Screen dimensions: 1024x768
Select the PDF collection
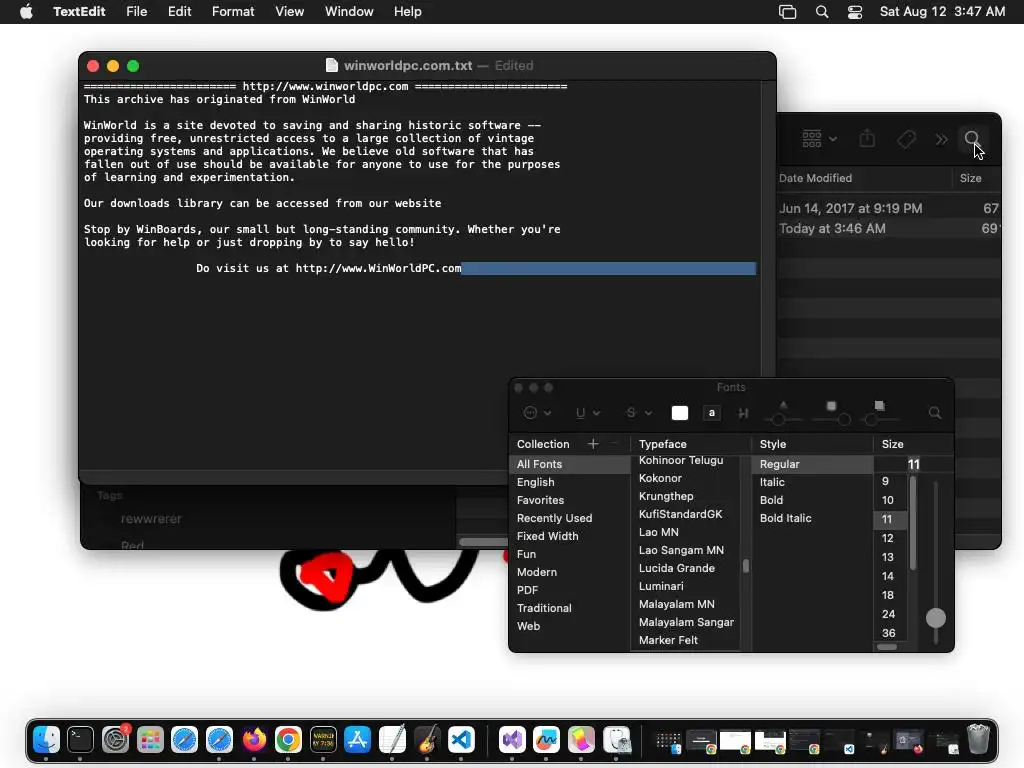pos(569,590)
